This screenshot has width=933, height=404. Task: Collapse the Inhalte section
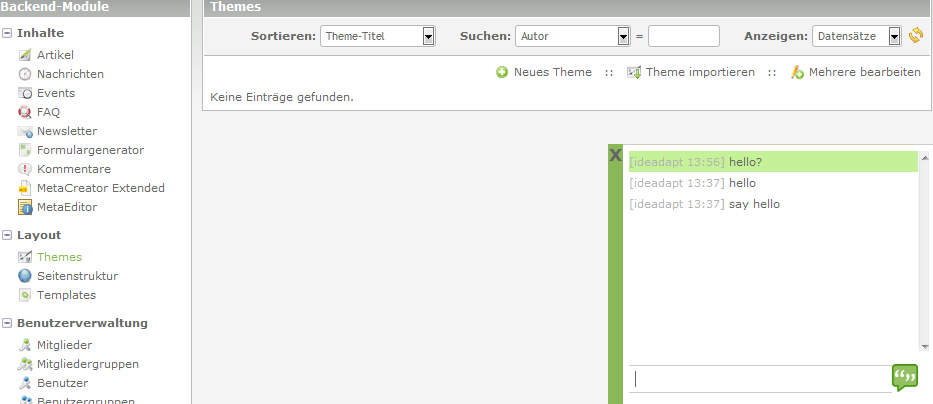point(7,33)
